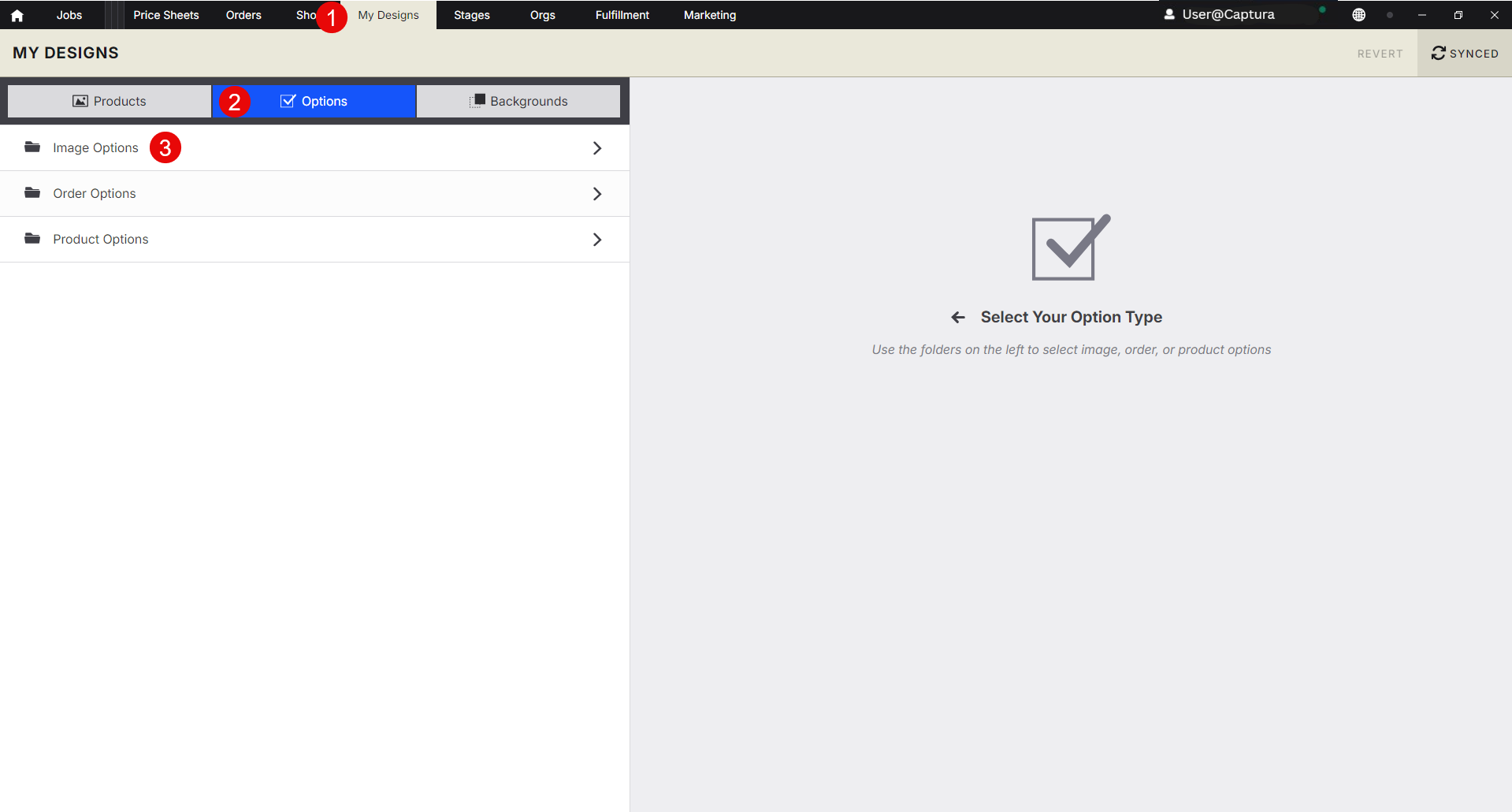Image resolution: width=1512 pixels, height=812 pixels.
Task: Open the Stages tab
Action: click(x=472, y=15)
